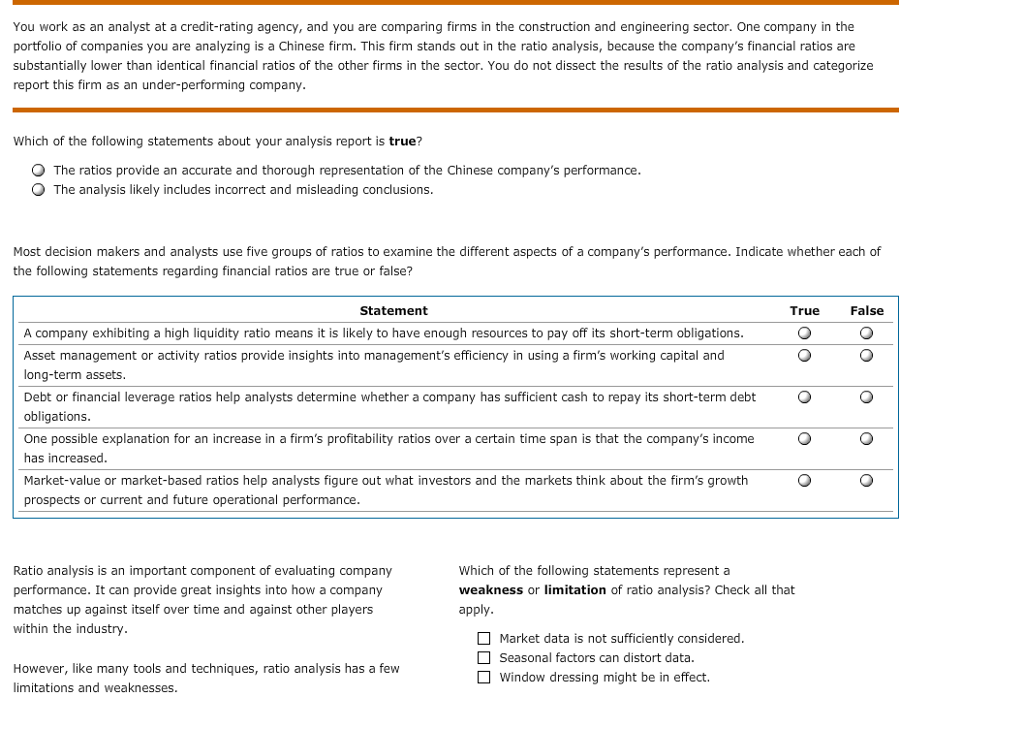Screen dimensions: 1024x729
Task: Mark asset management ratios statement as False
Action: pyautogui.click(x=866, y=355)
